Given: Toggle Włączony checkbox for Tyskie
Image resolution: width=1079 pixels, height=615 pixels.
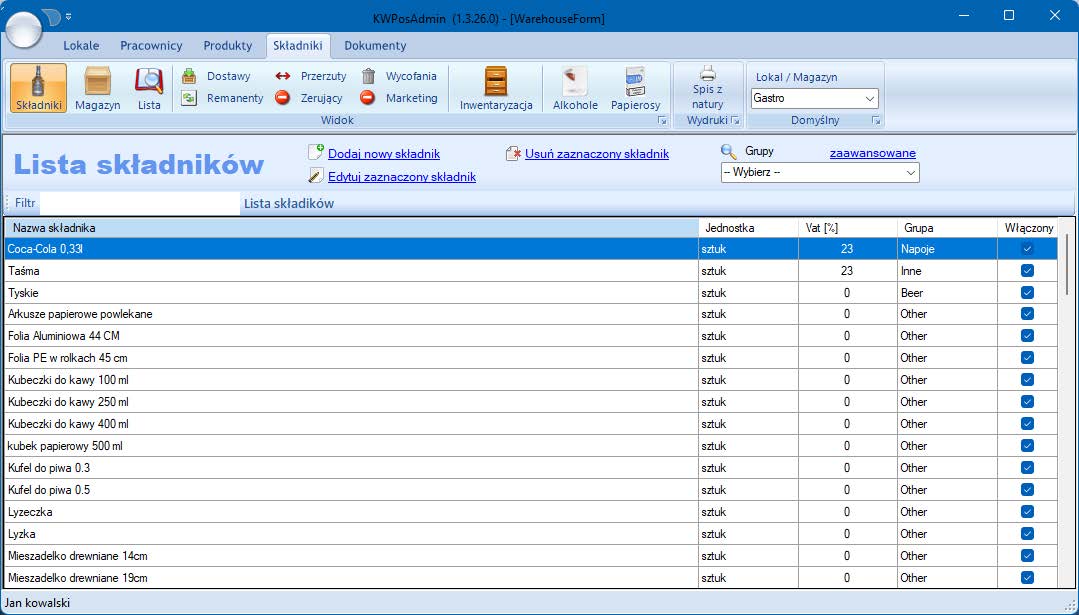Looking at the screenshot, I should [x=1027, y=292].
